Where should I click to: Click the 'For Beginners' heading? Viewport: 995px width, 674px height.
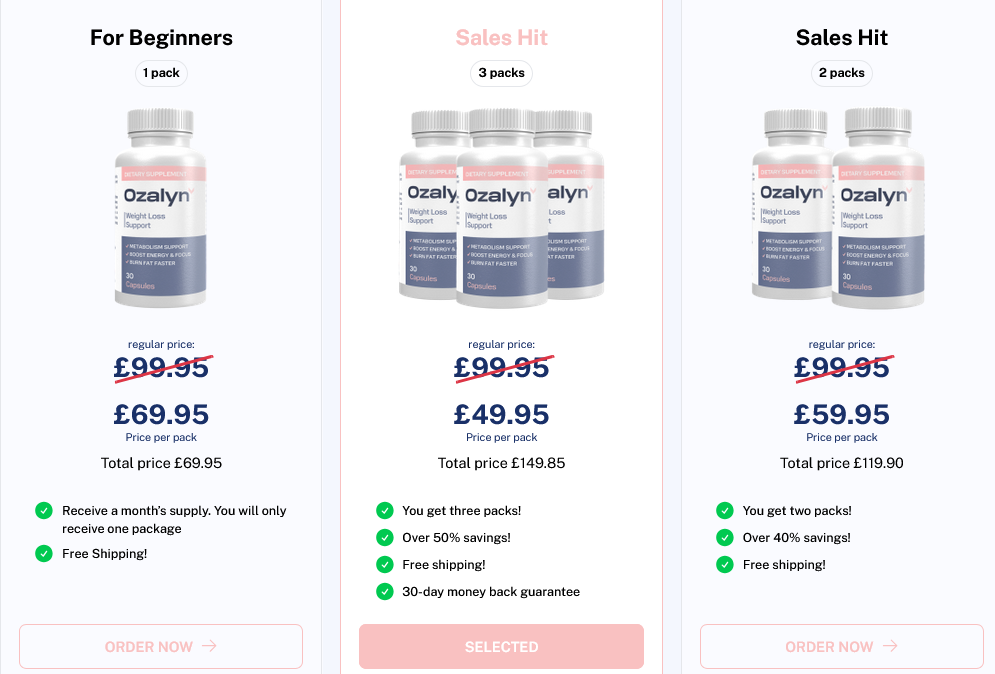tap(161, 38)
